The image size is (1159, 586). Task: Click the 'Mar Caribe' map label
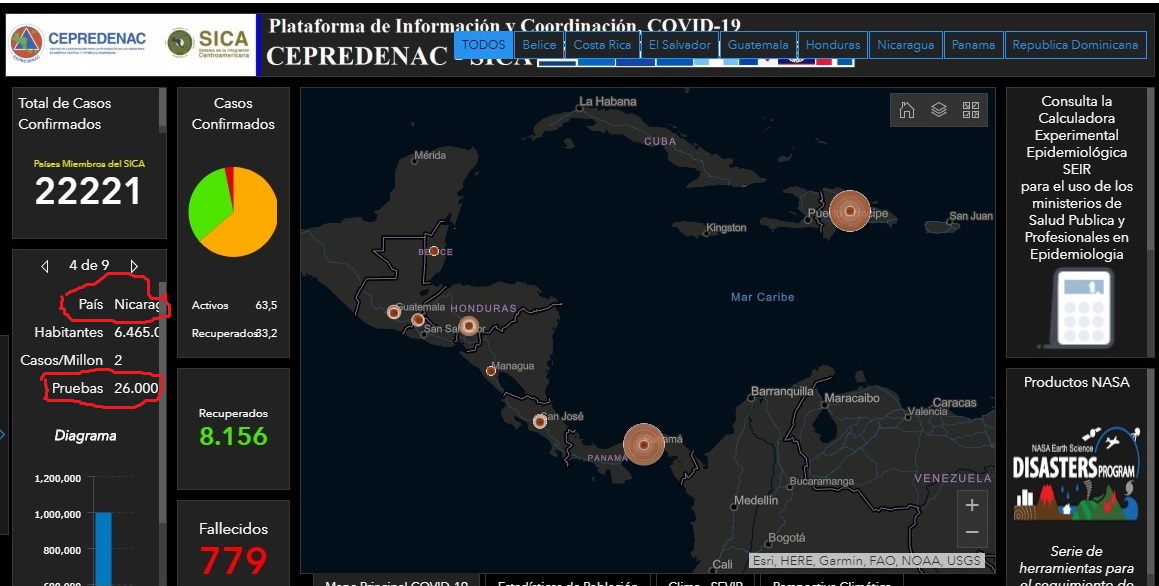pyautogui.click(x=763, y=297)
